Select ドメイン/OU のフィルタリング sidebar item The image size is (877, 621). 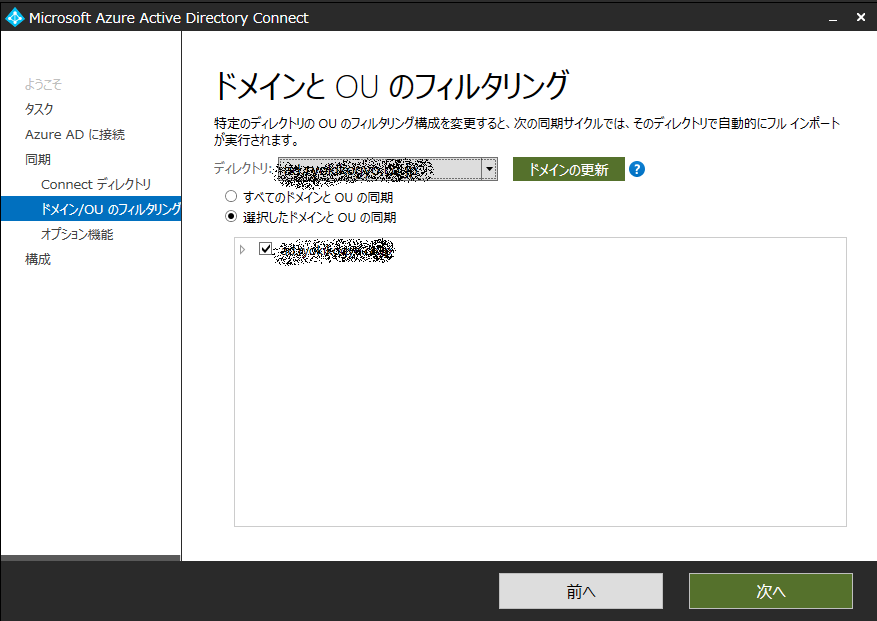[x=91, y=209]
